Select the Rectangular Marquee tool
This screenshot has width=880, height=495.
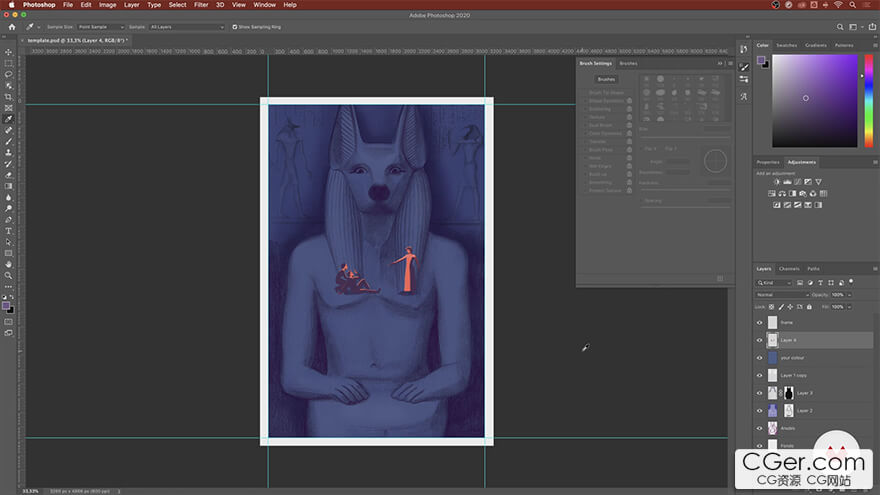[x=8, y=63]
